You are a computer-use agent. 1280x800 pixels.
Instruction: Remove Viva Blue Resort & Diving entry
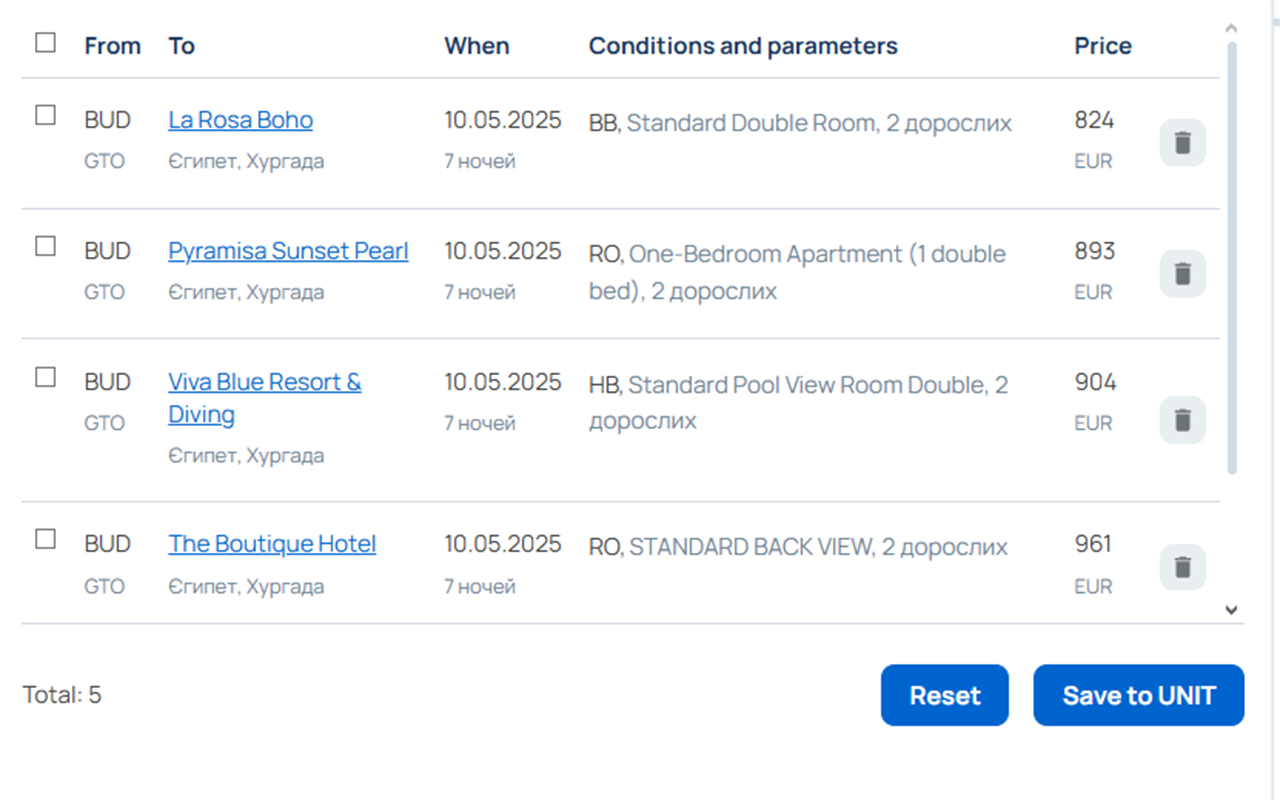coord(1182,419)
